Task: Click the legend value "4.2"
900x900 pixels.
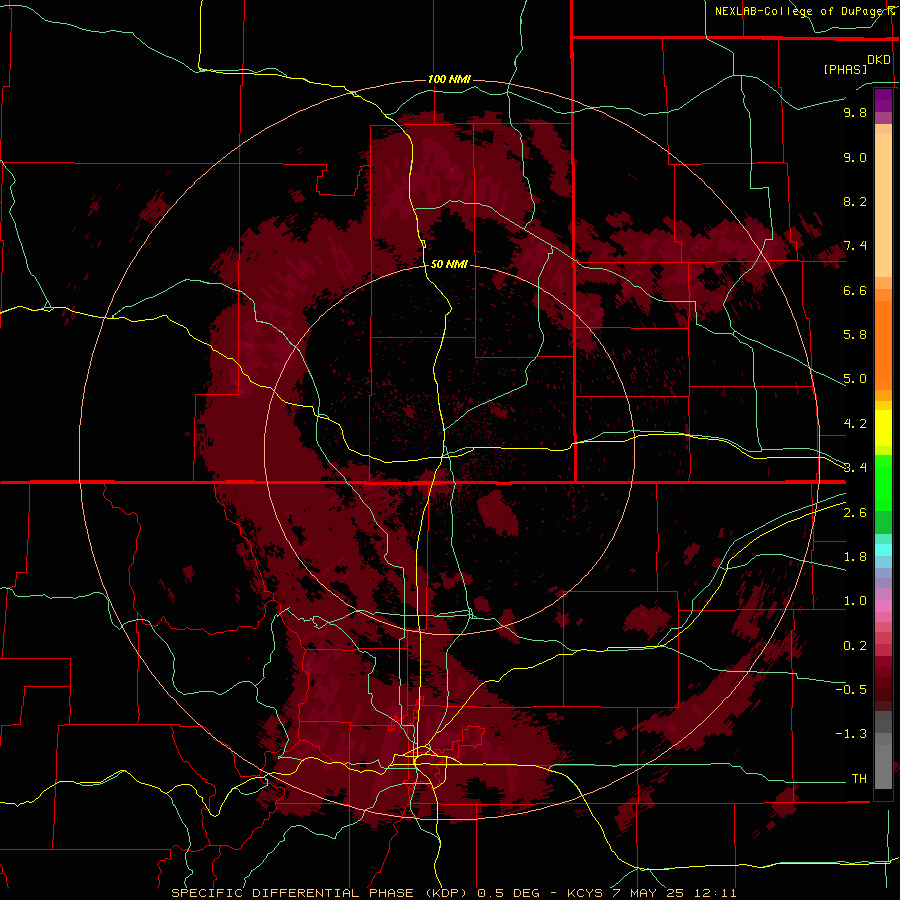Action: (x=855, y=424)
